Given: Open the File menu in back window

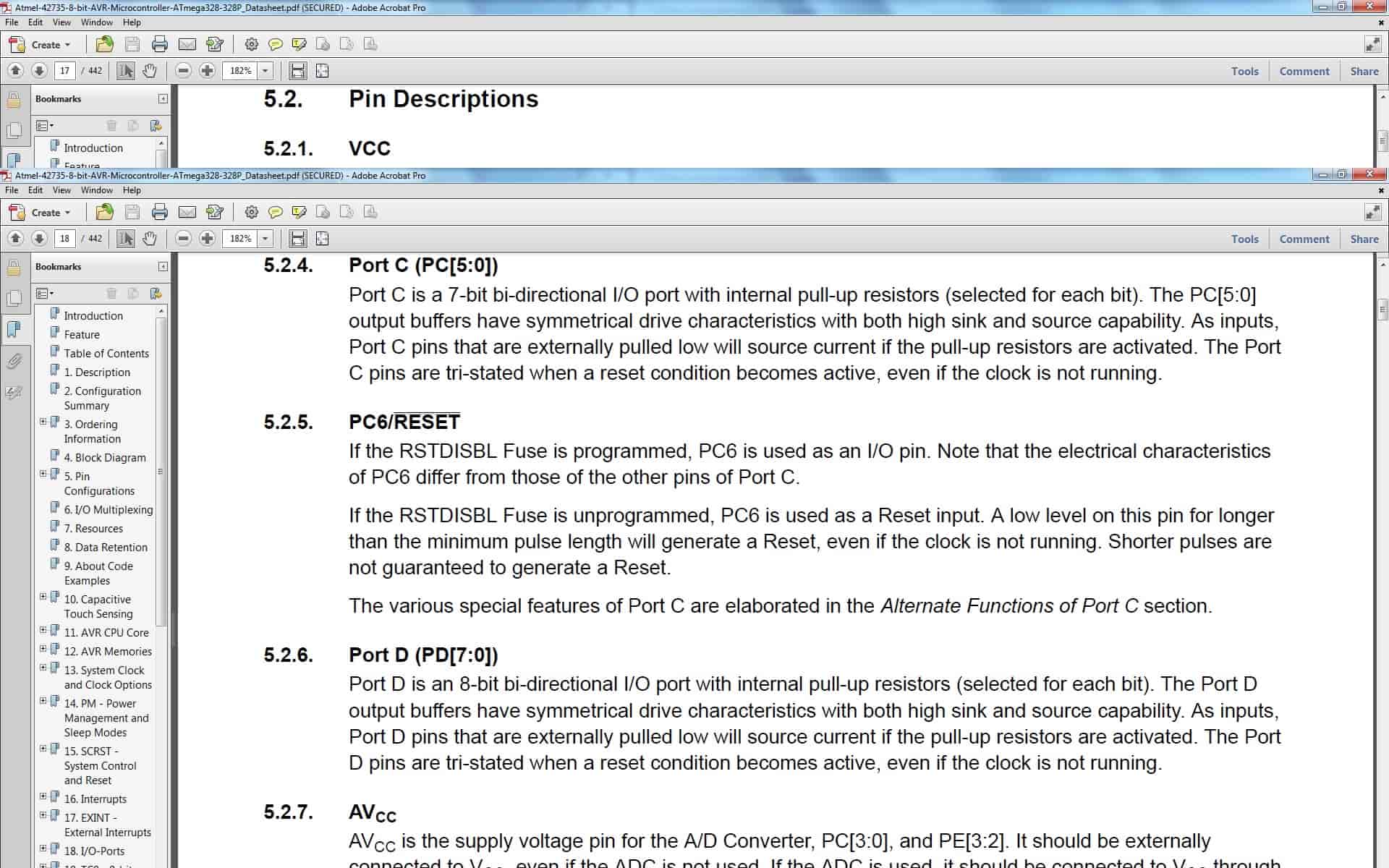Looking at the screenshot, I should click(12, 22).
